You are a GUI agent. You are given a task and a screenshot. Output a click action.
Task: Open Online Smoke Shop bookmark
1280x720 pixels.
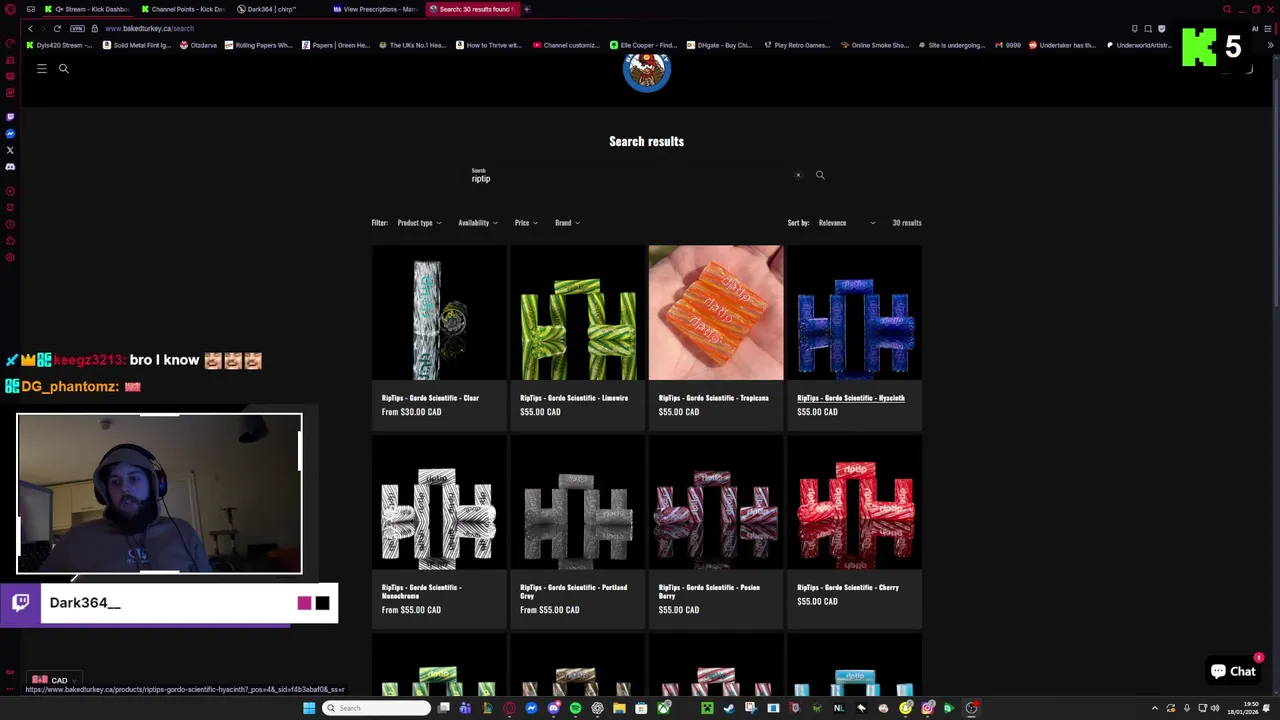(x=875, y=45)
